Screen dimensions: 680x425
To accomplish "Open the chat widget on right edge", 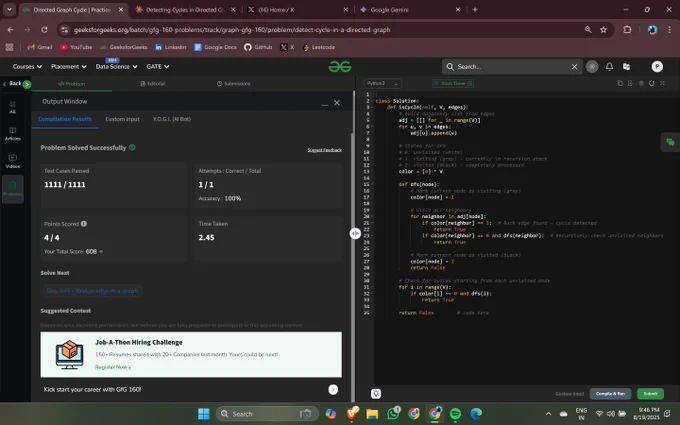I will 670,142.
